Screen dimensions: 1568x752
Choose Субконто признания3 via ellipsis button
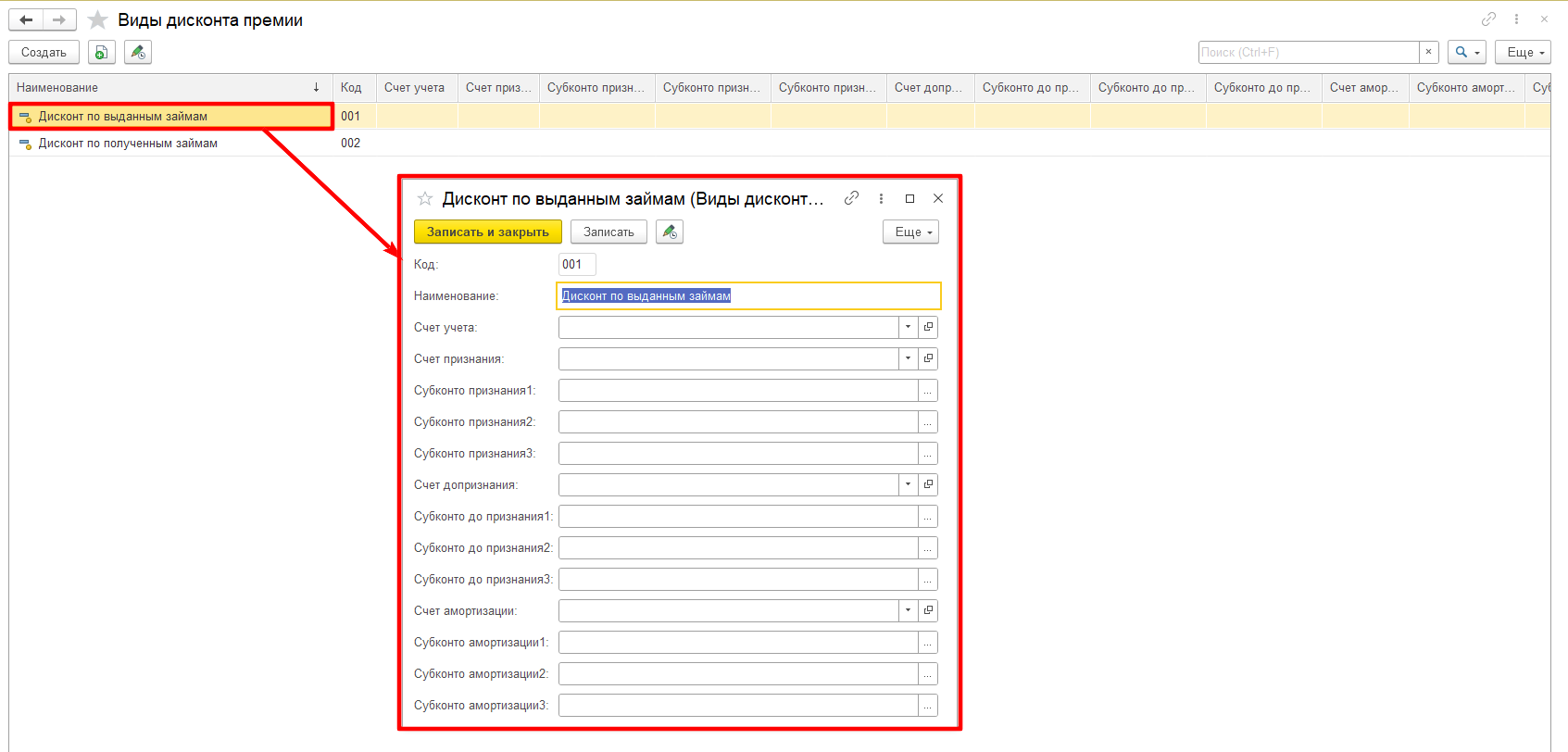(928, 453)
